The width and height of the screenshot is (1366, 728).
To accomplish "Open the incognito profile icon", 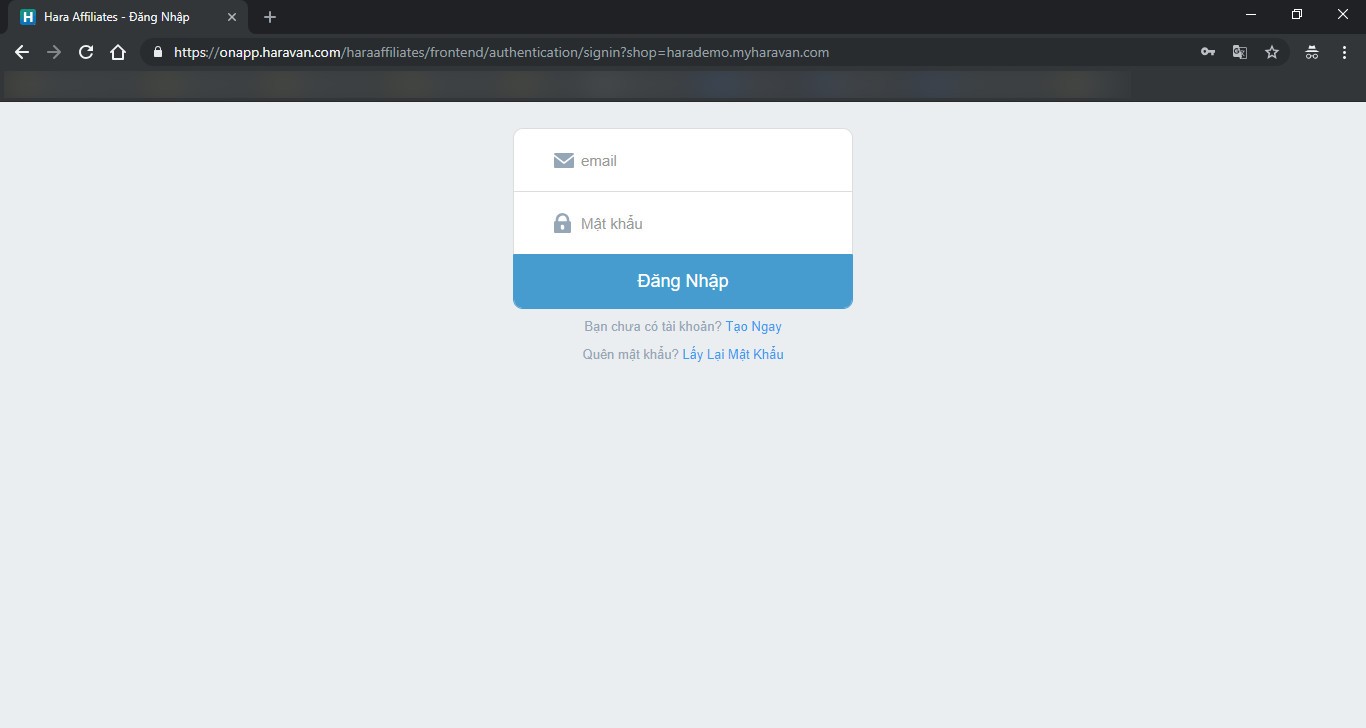I will (1312, 52).
